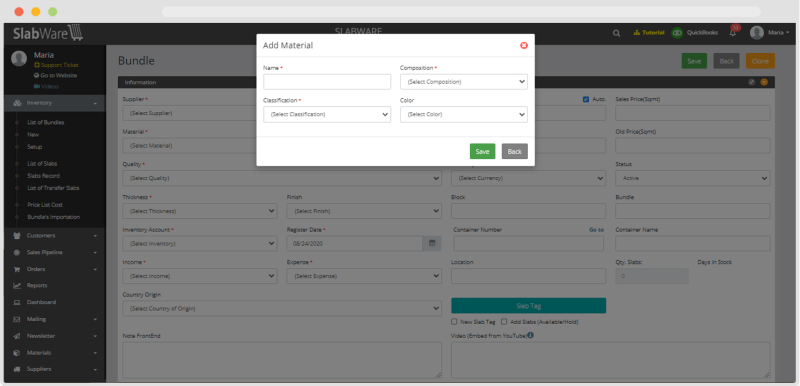Screen dimensions: 800x386
Task: Open the calendar icon beside Register Date
Action: [432, 243]
